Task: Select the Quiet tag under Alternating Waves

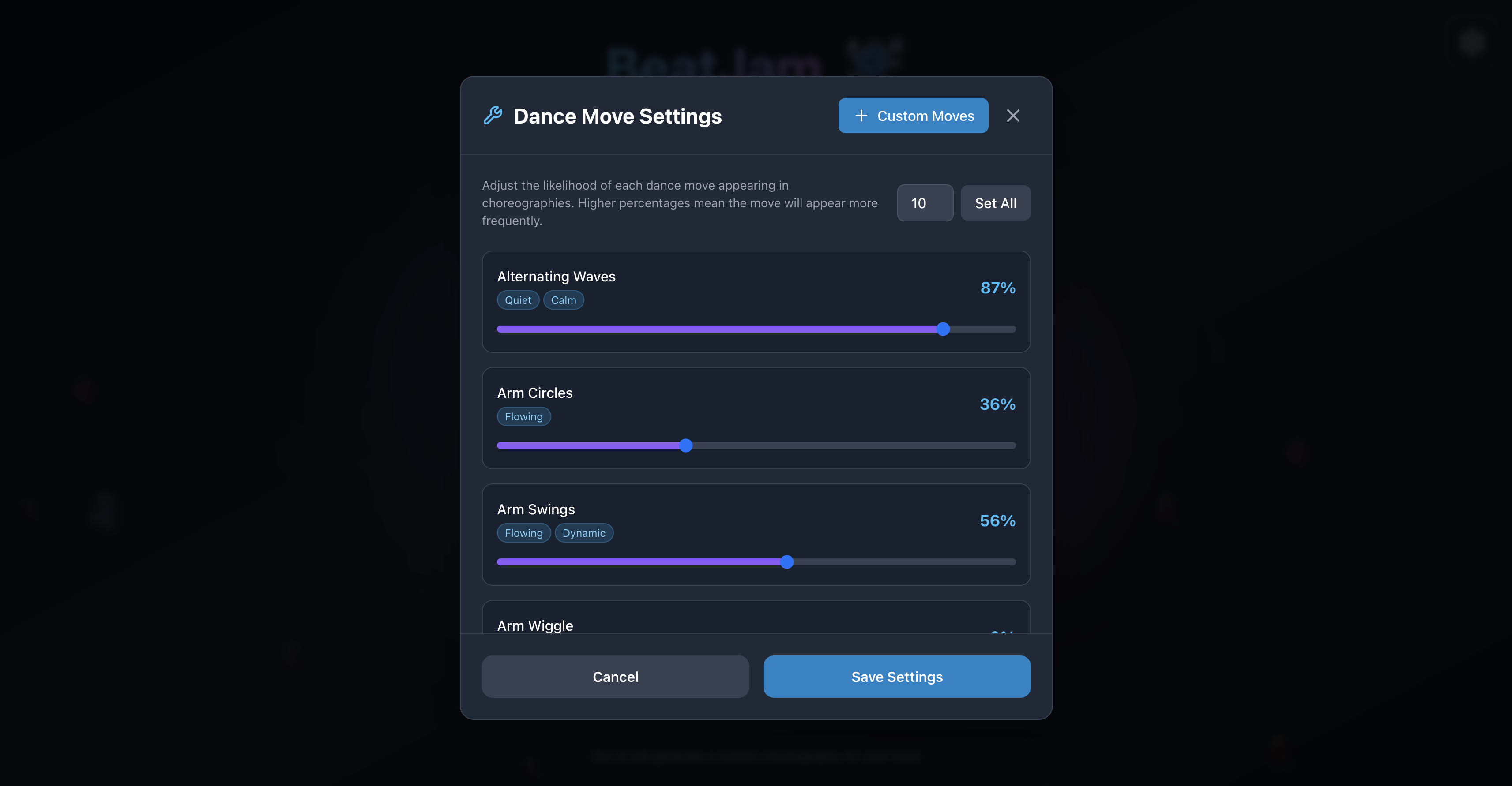Action: point(518,300)
